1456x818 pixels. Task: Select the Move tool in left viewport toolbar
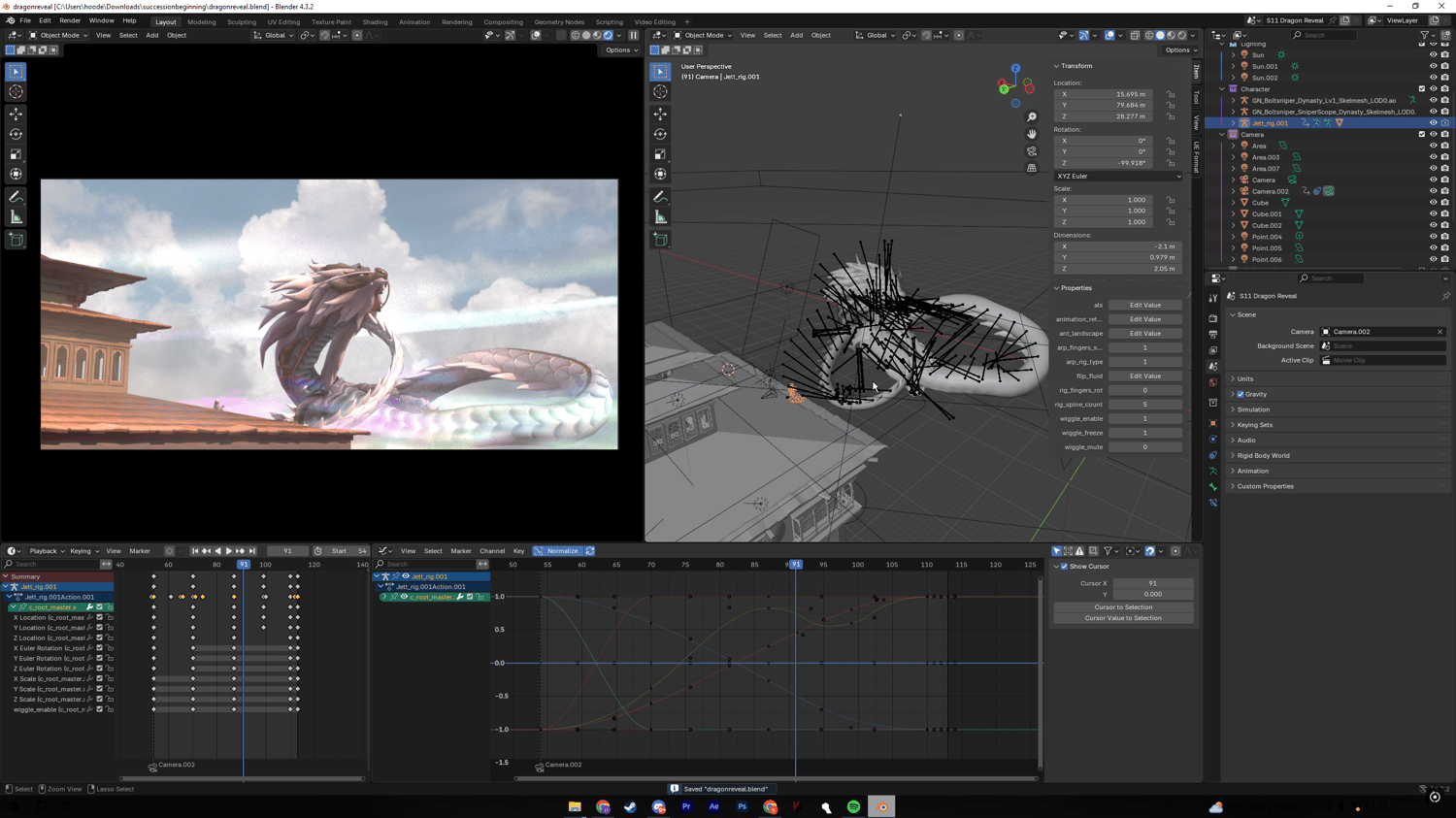16,114
